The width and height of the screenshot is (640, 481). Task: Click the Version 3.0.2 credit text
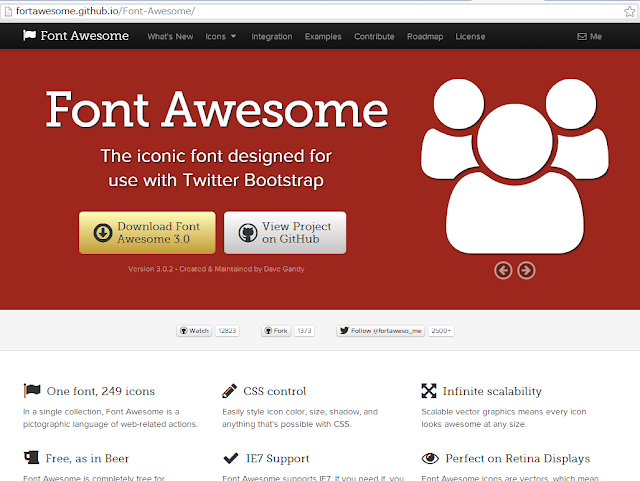coord(216,269)
